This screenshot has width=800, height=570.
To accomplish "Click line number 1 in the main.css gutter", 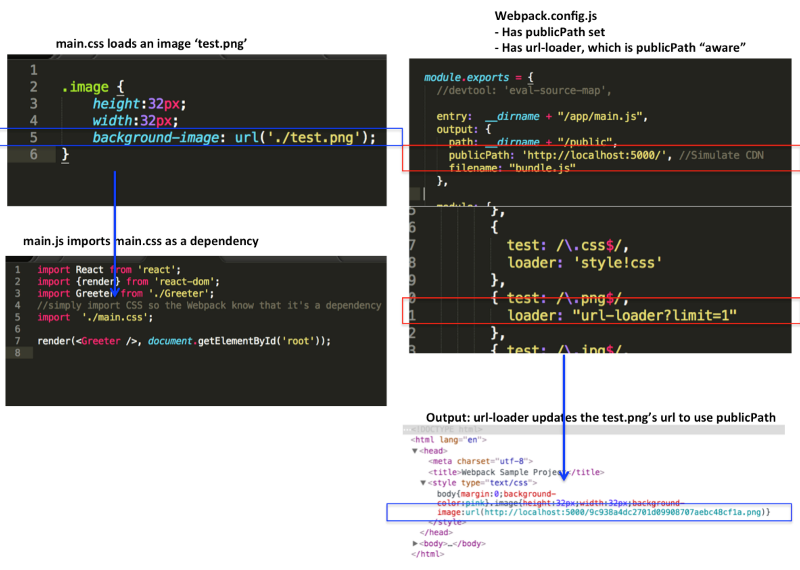I will click(33, 70).
